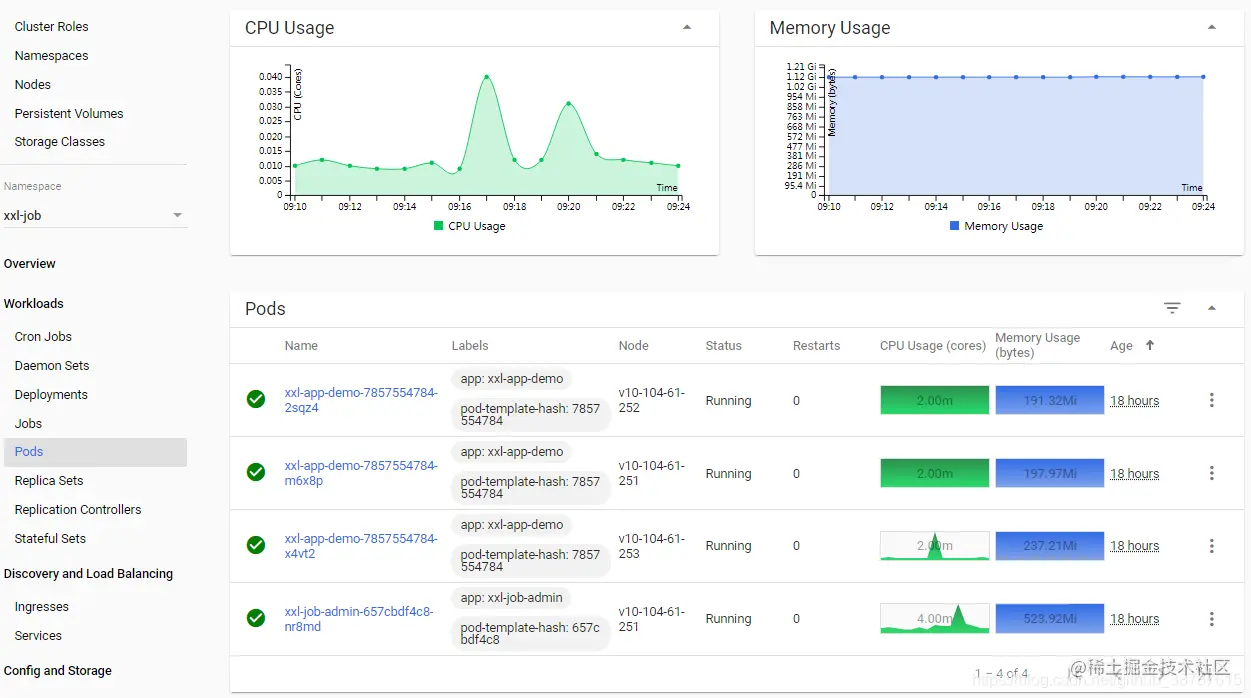This screenshot has width=1251, height=698.
Task: Open Namespaces in sidebar
Action: [x=51, y=56]
